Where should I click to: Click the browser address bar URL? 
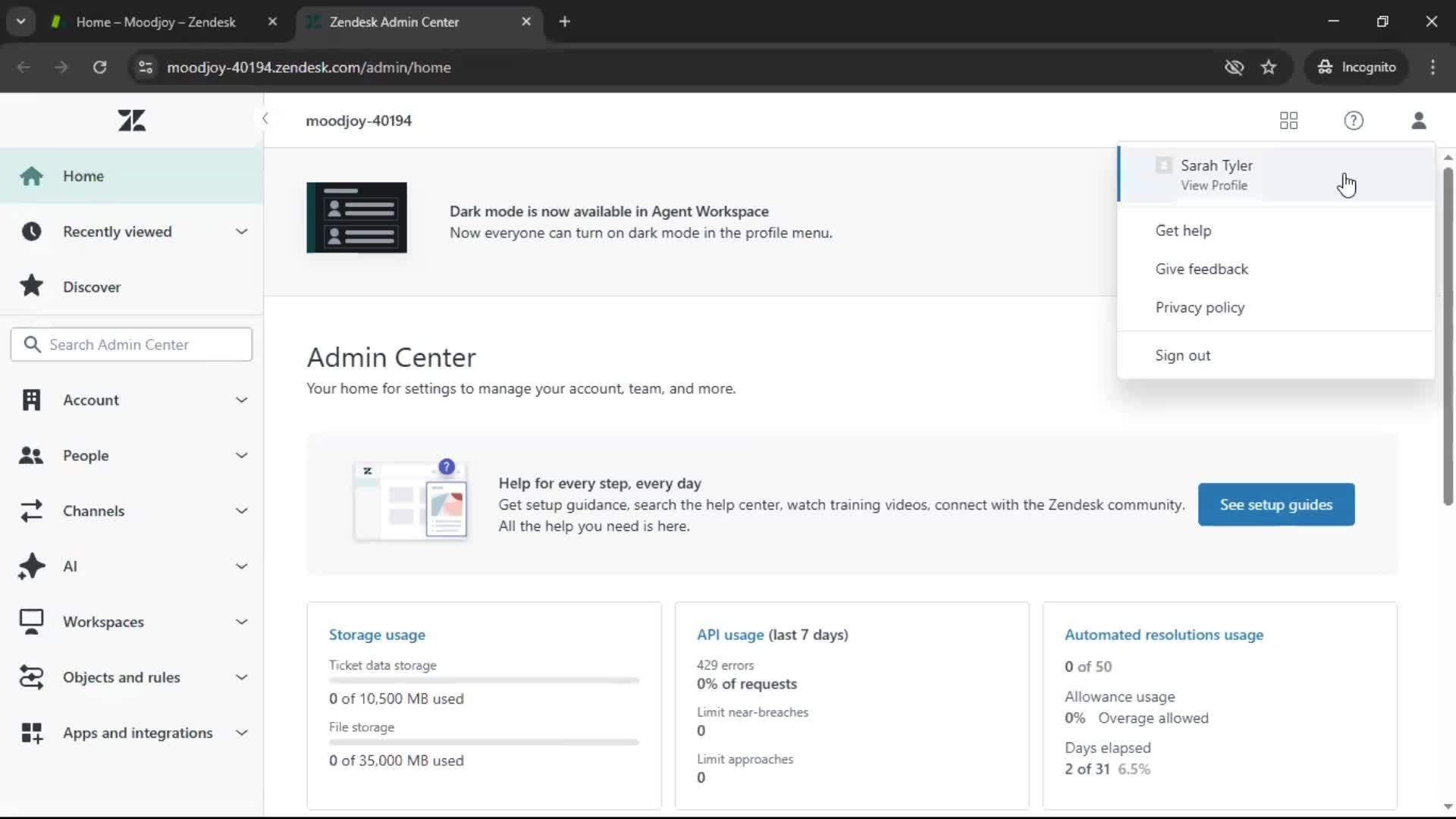tap(309, 67)
